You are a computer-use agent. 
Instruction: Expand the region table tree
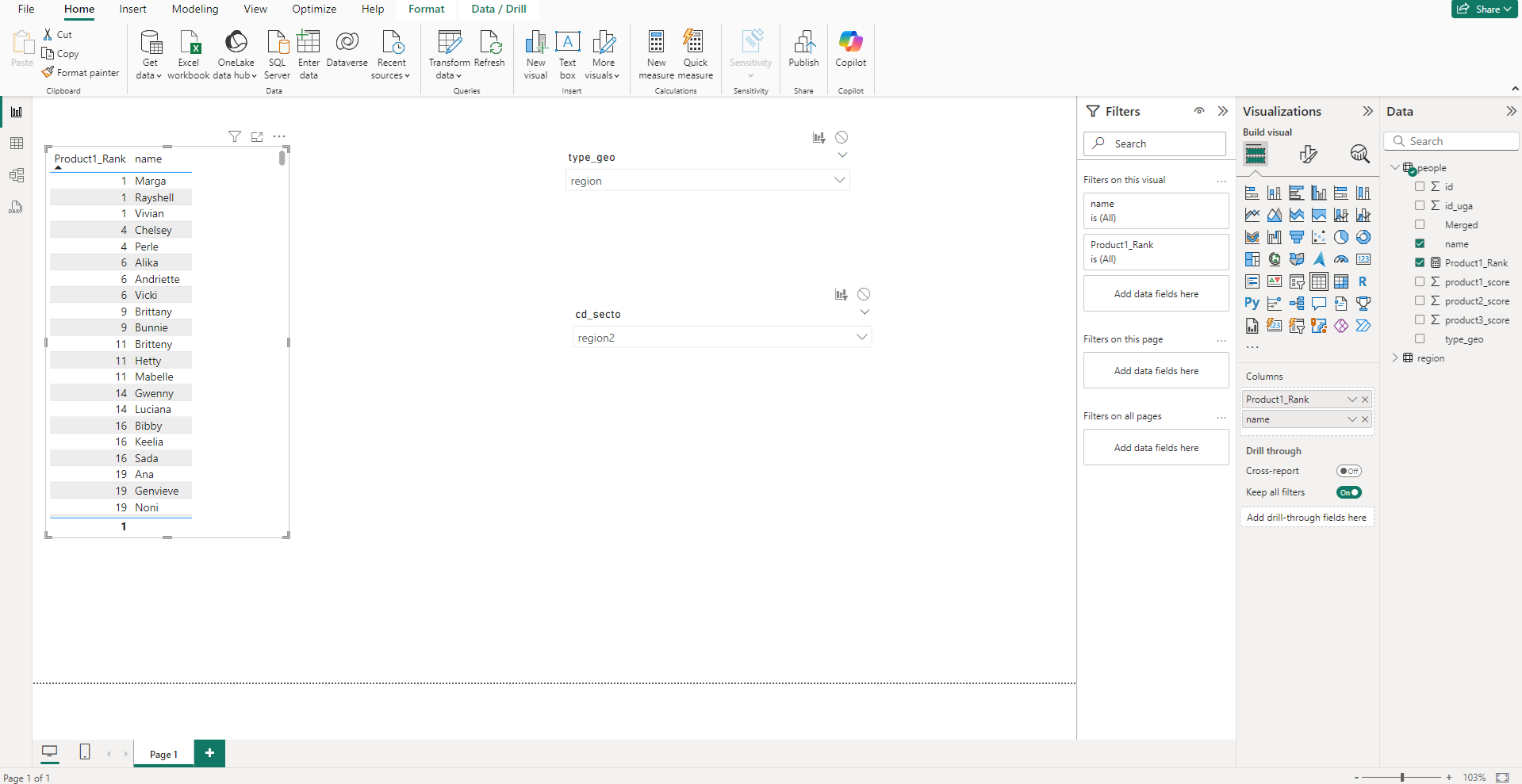[x=1395, y=358]
